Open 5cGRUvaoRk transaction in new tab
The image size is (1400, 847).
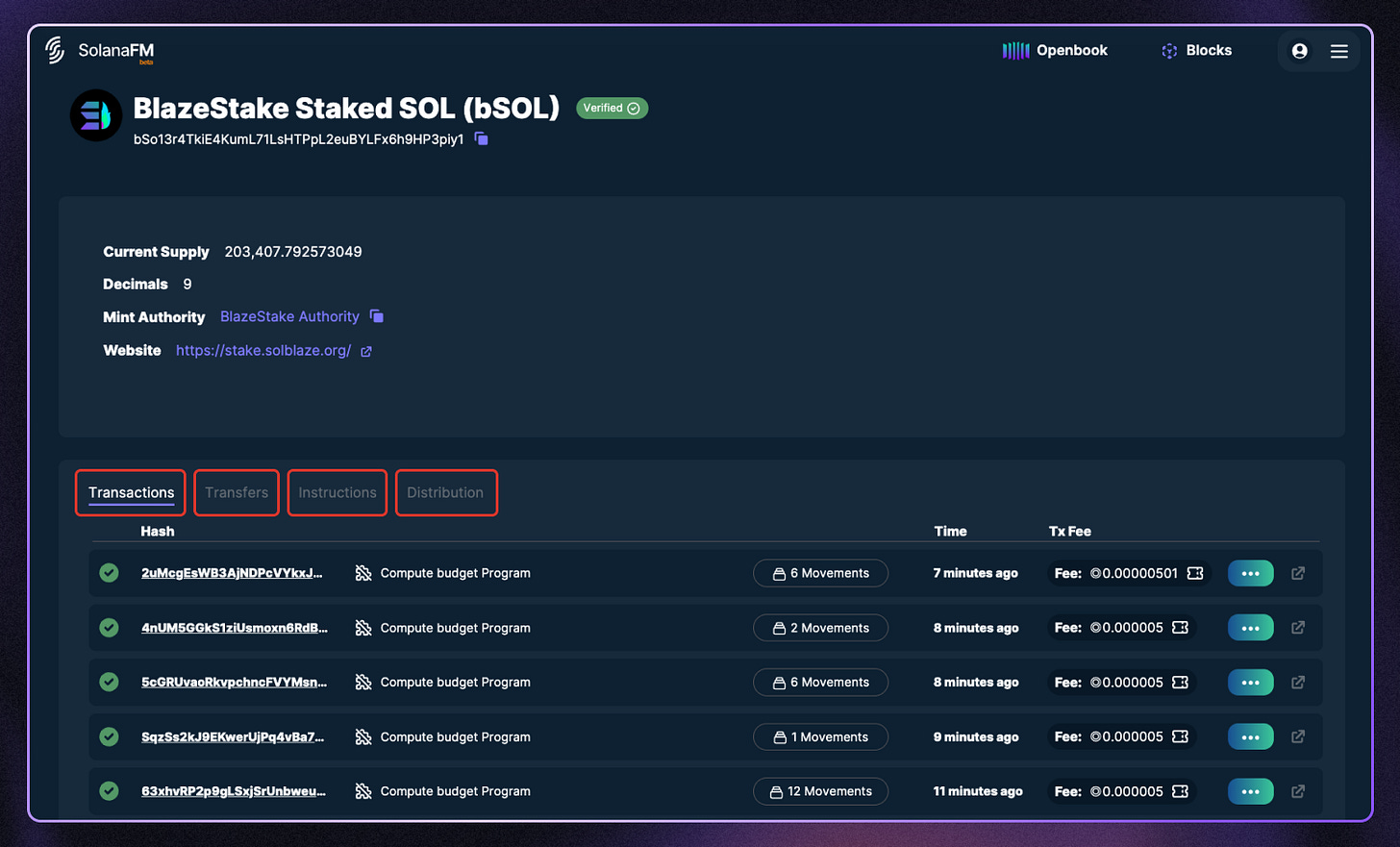(x=1298, y=682)
